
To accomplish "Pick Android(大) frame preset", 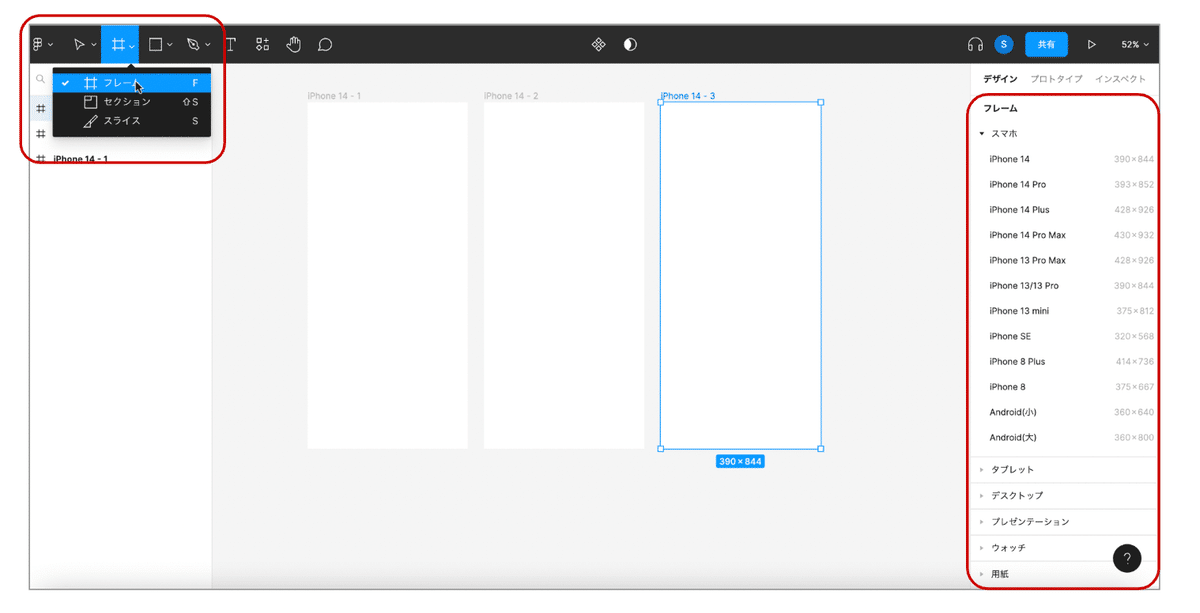I will [1065, 437].
